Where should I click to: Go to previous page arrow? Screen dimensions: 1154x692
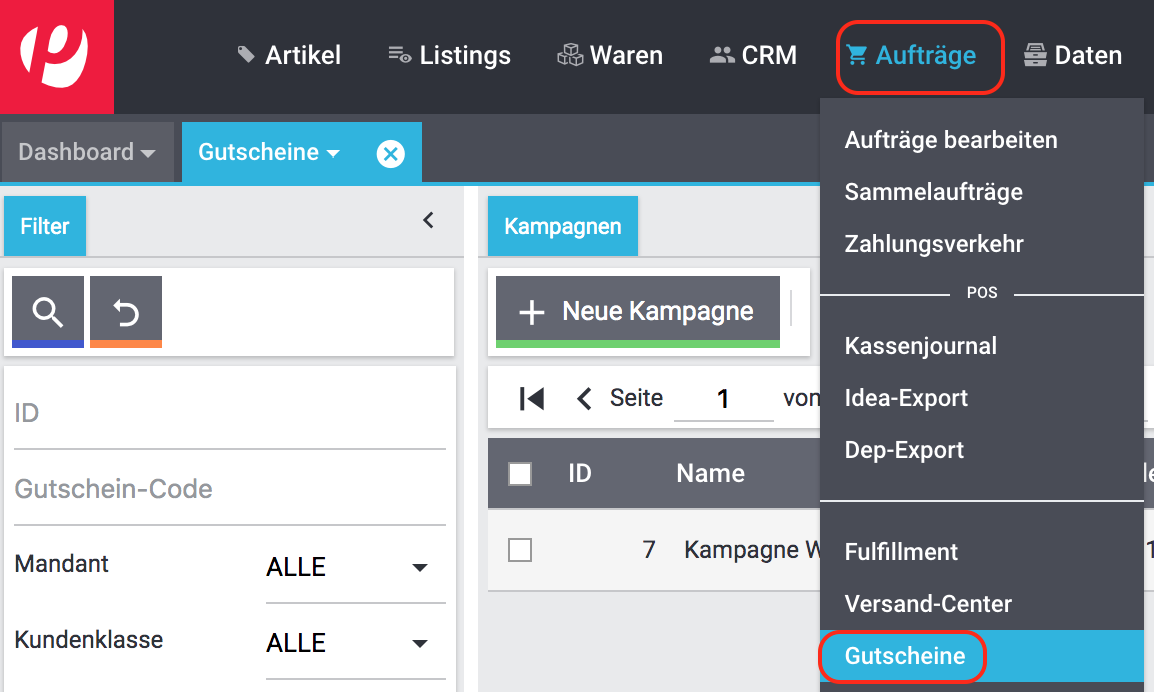(585, 399)
